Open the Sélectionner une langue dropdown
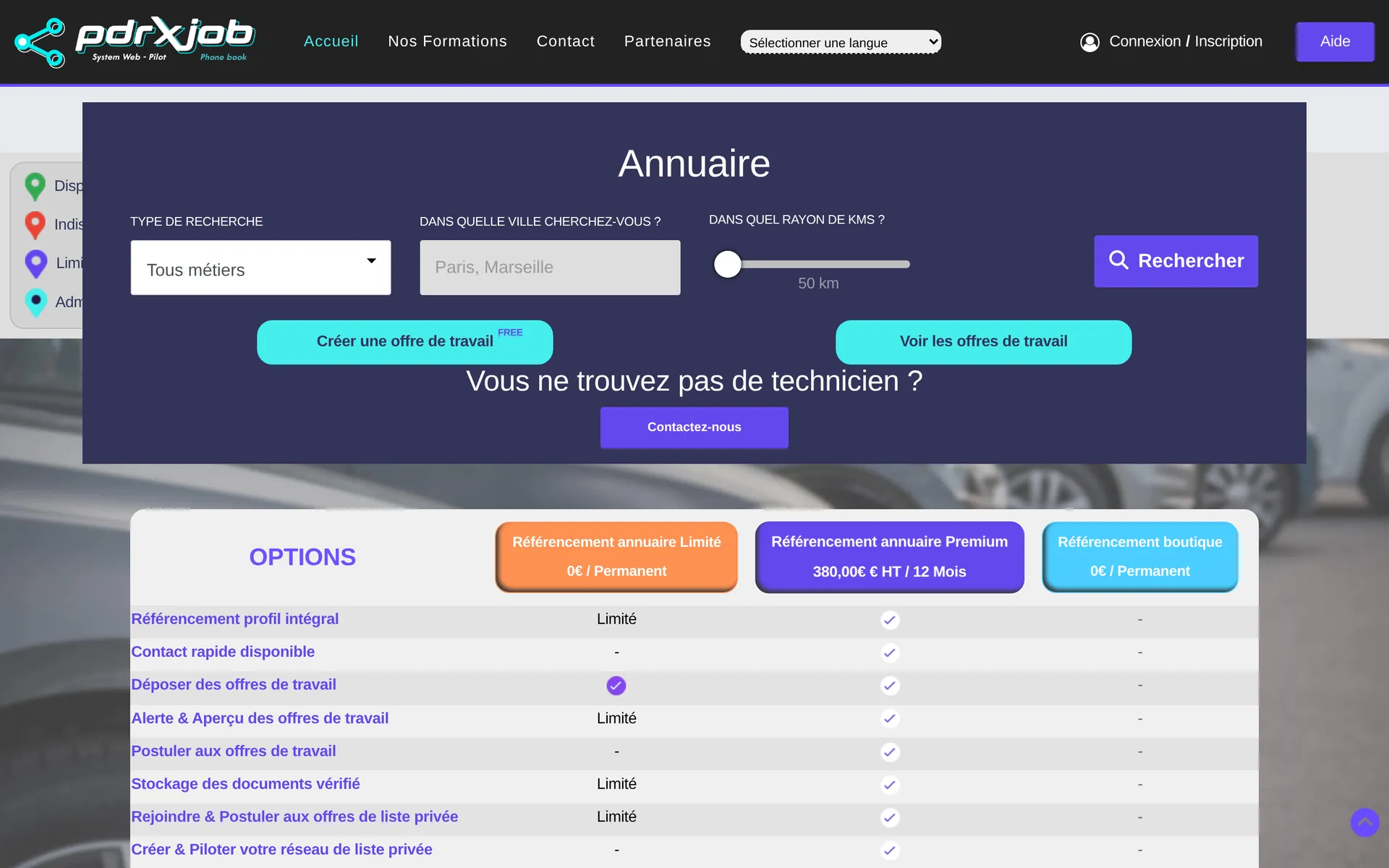 tap(841, 42)
